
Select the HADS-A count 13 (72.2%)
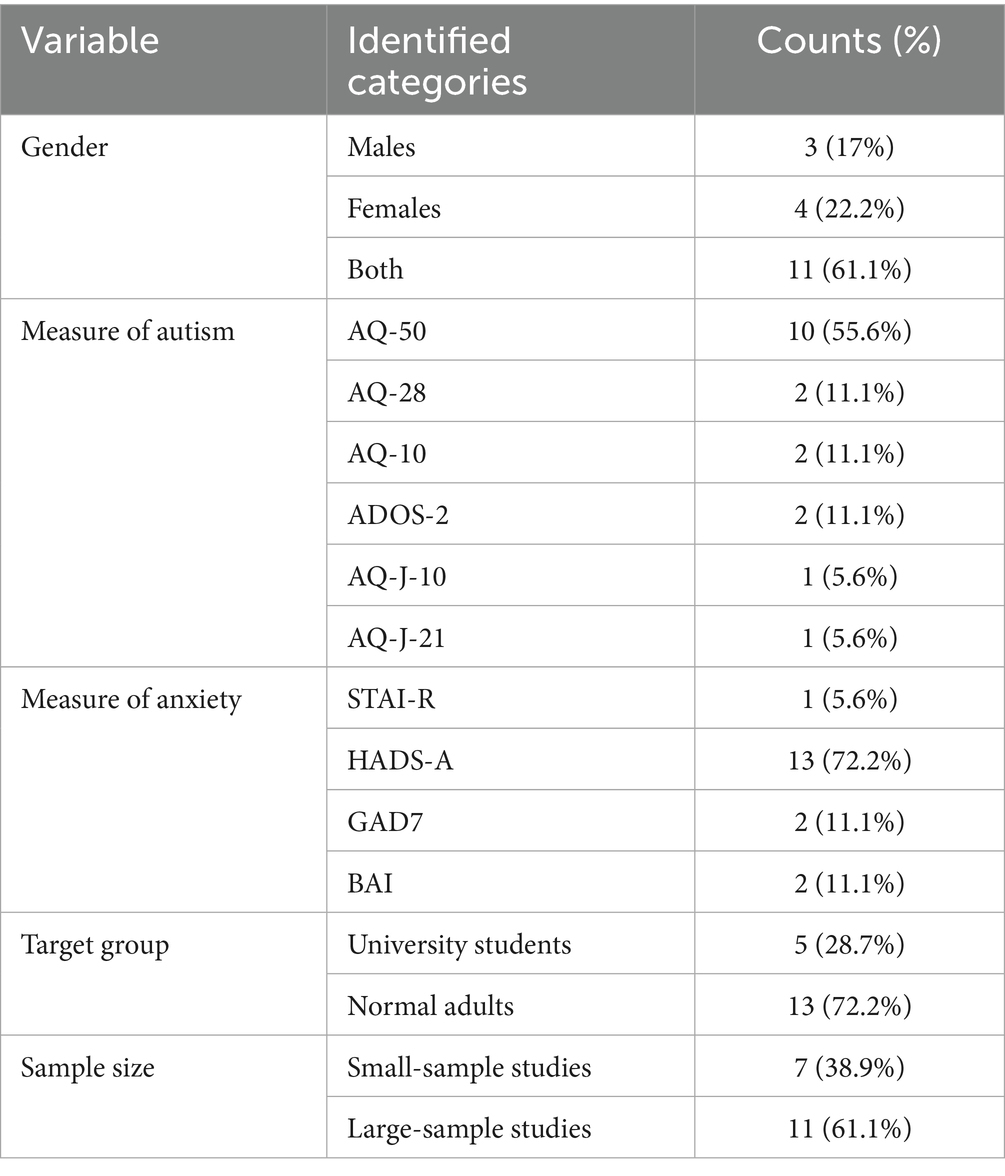[849, 760]
